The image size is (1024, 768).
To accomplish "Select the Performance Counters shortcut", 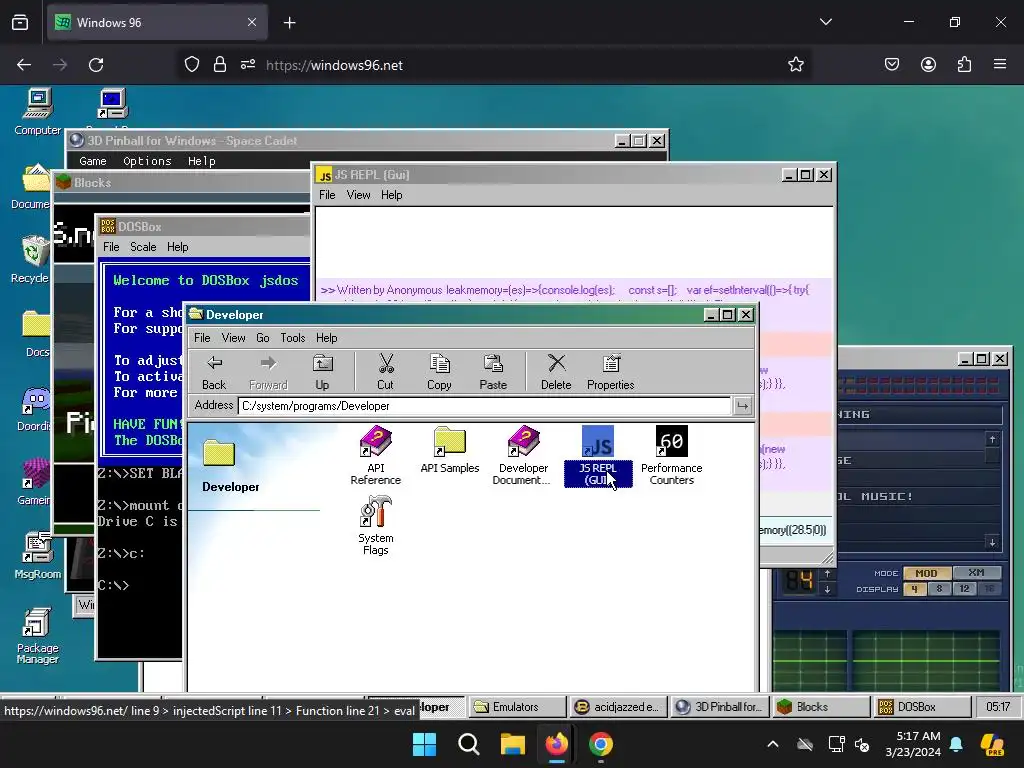I will coord(671,455).
